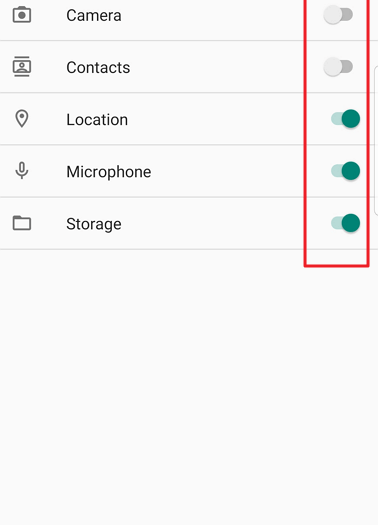Select the Camera label text
The height and width of the screenshot is (525, 378).
tap(94, 15)
